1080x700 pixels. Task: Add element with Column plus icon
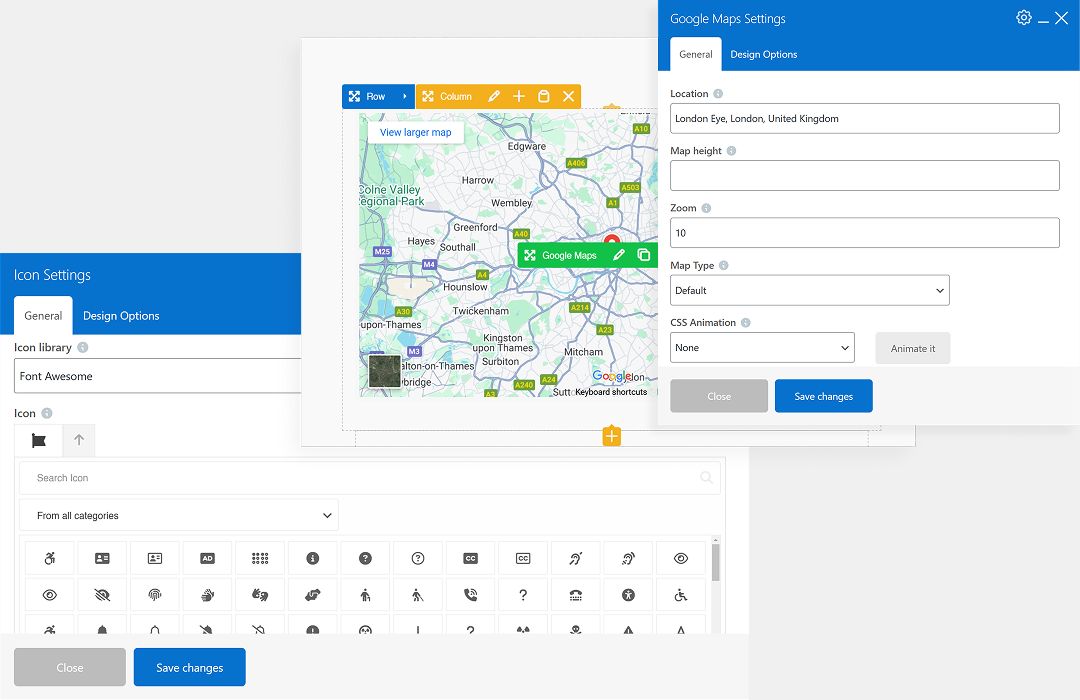tap(519, 96)
